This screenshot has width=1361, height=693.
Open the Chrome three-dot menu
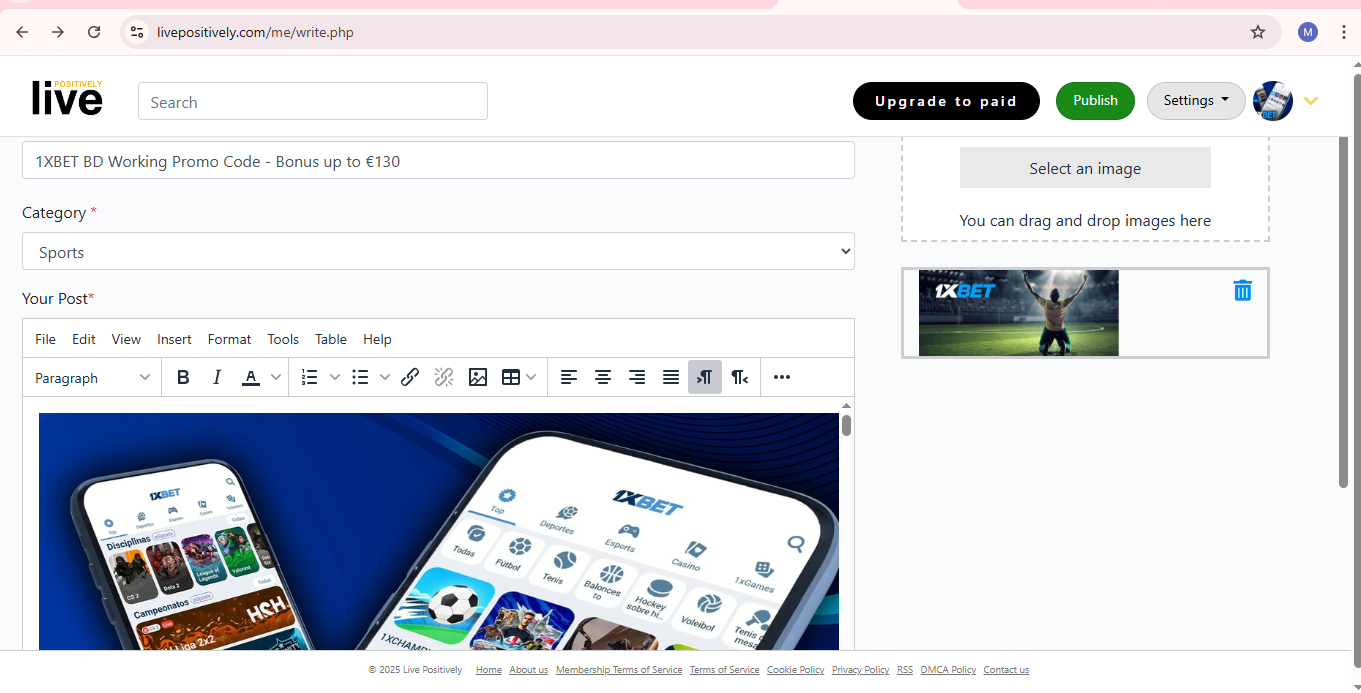(1343, 32)
